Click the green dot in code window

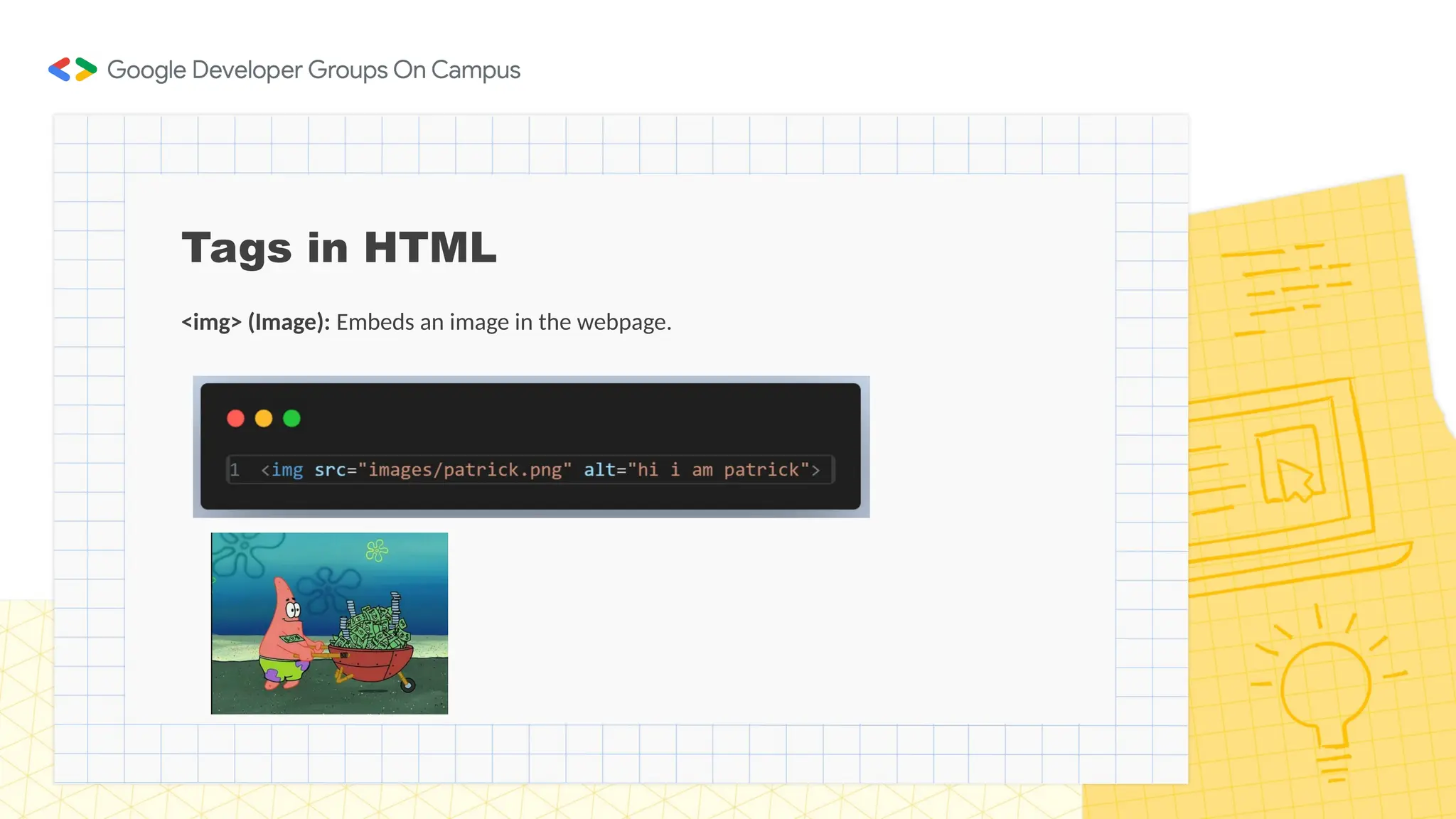tap(291, 419)
